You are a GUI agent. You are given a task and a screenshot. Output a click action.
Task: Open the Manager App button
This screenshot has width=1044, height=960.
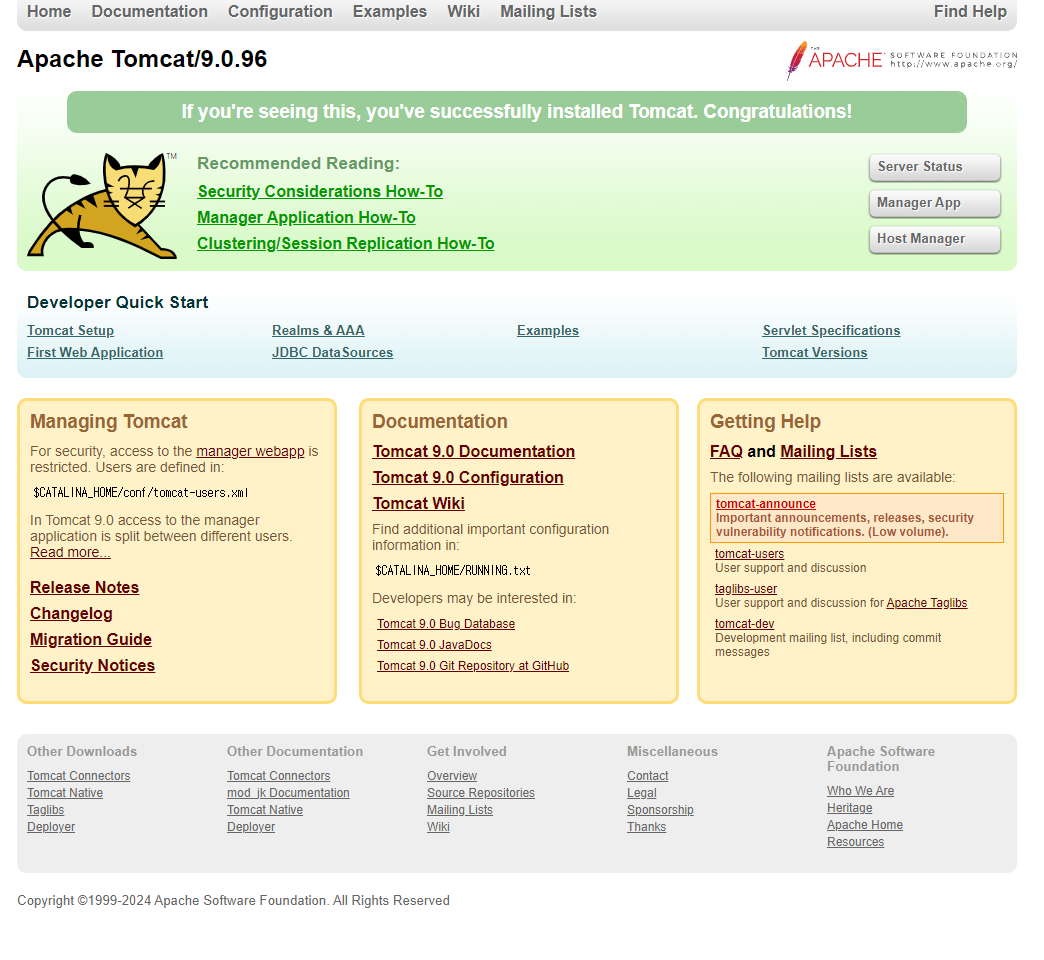point(934,203)
